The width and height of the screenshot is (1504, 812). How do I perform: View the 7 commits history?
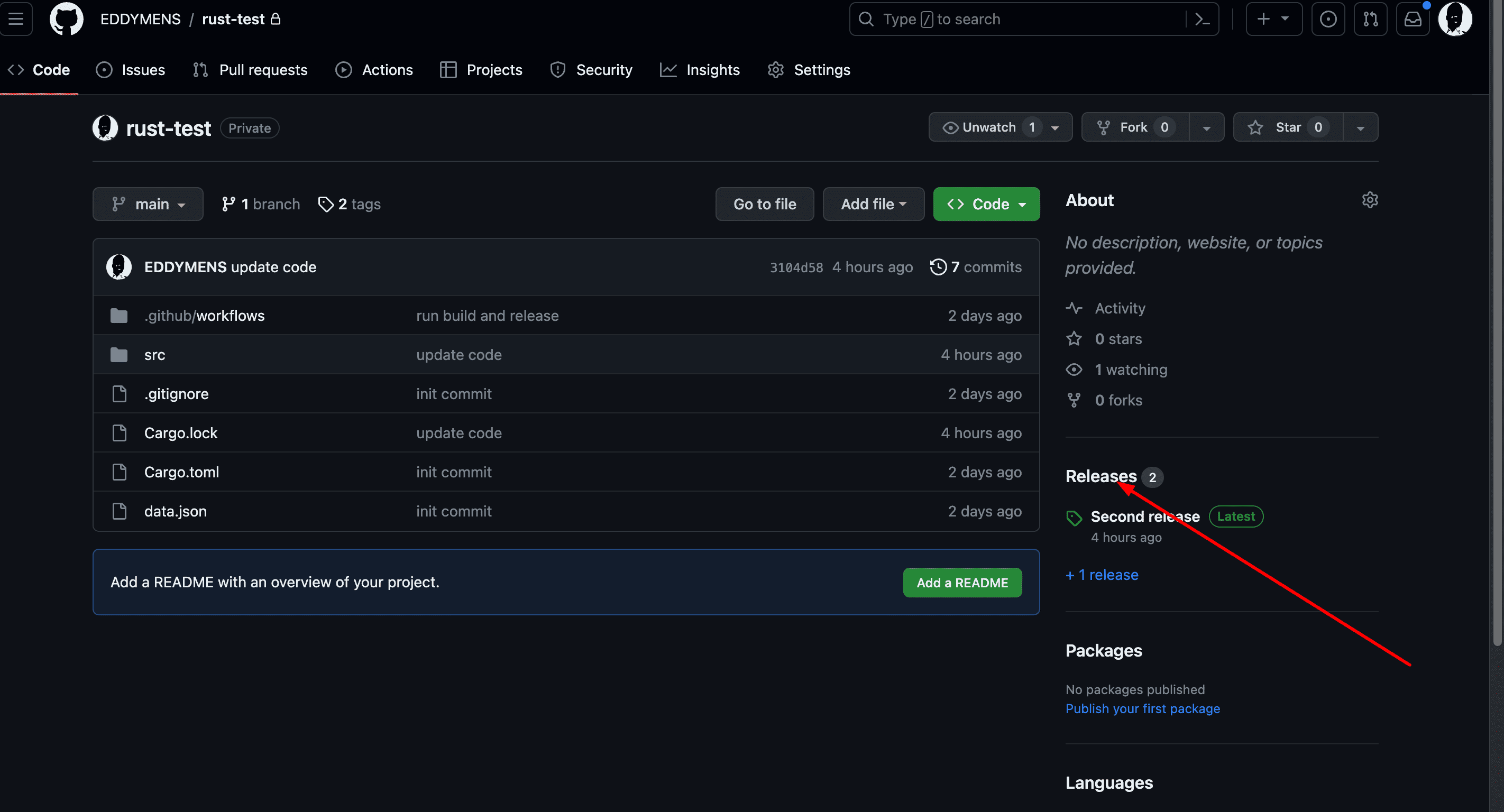tap(976, 267)
